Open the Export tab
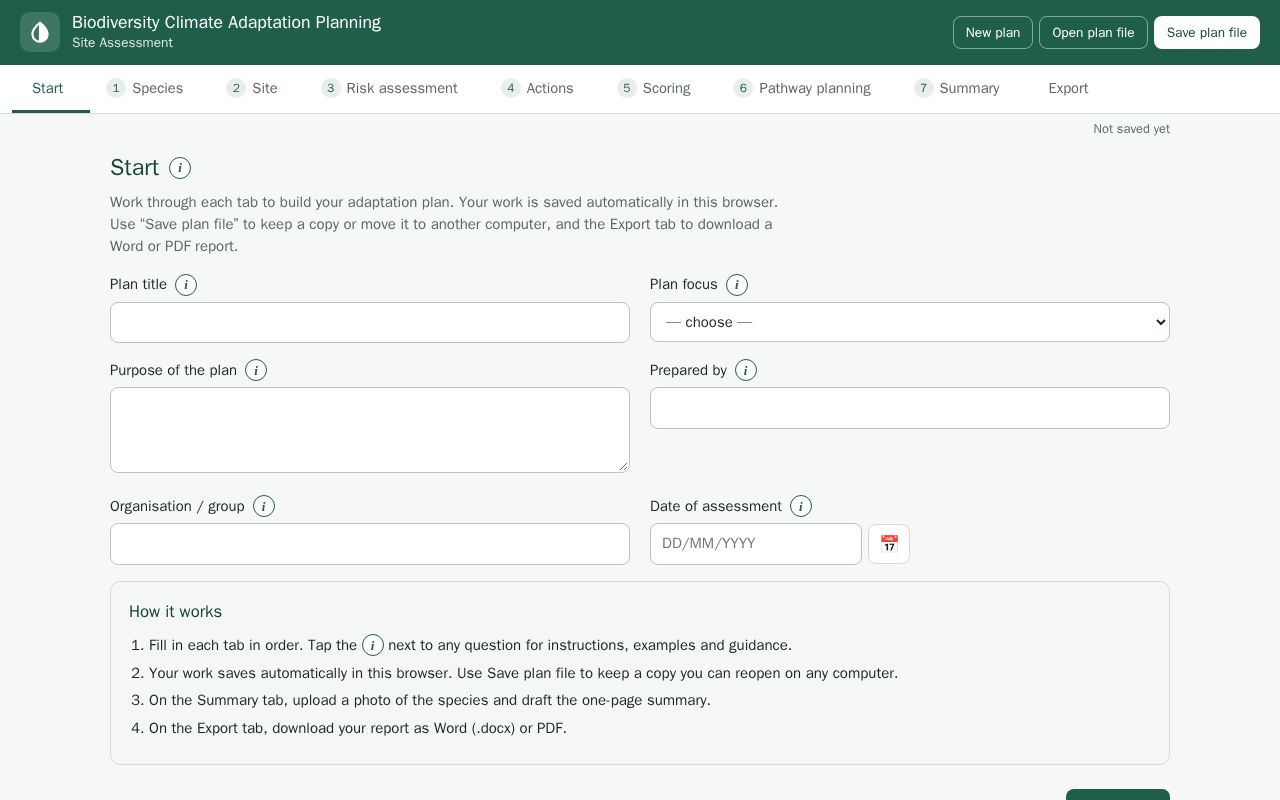This screenshot has width=1280, height=800. click(1068, 88)
